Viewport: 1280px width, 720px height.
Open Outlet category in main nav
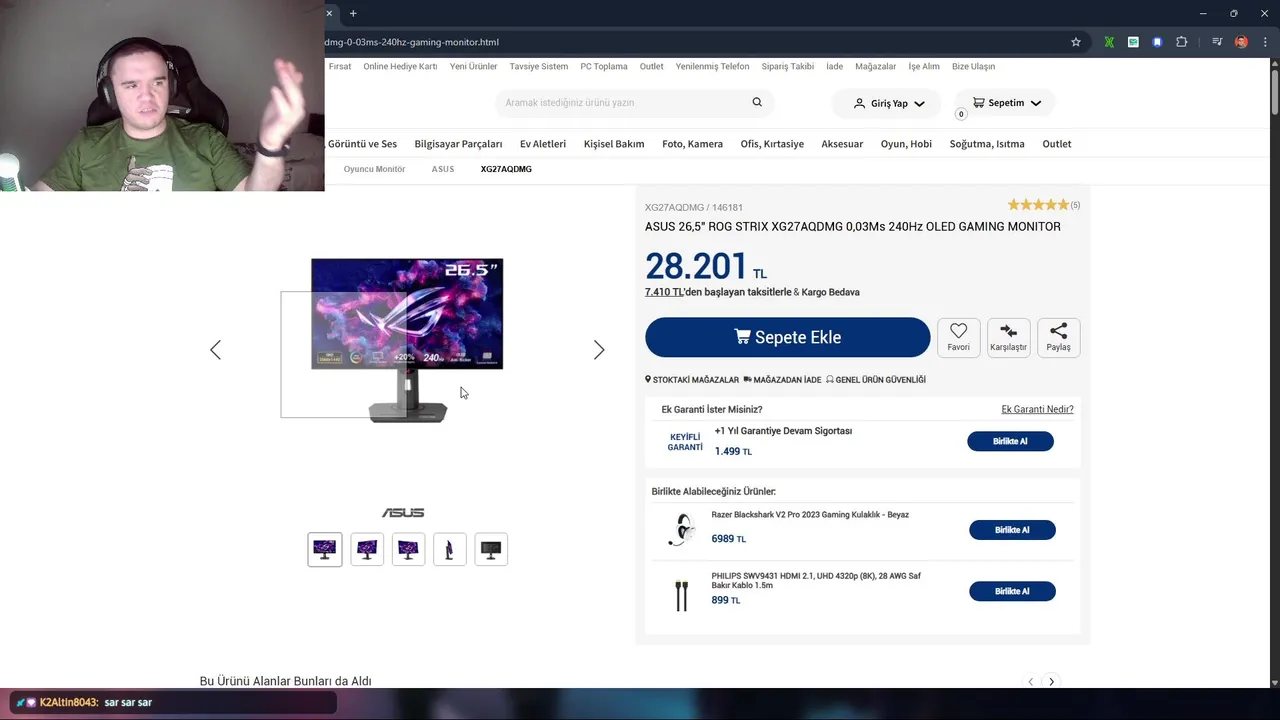point(1056,144)
